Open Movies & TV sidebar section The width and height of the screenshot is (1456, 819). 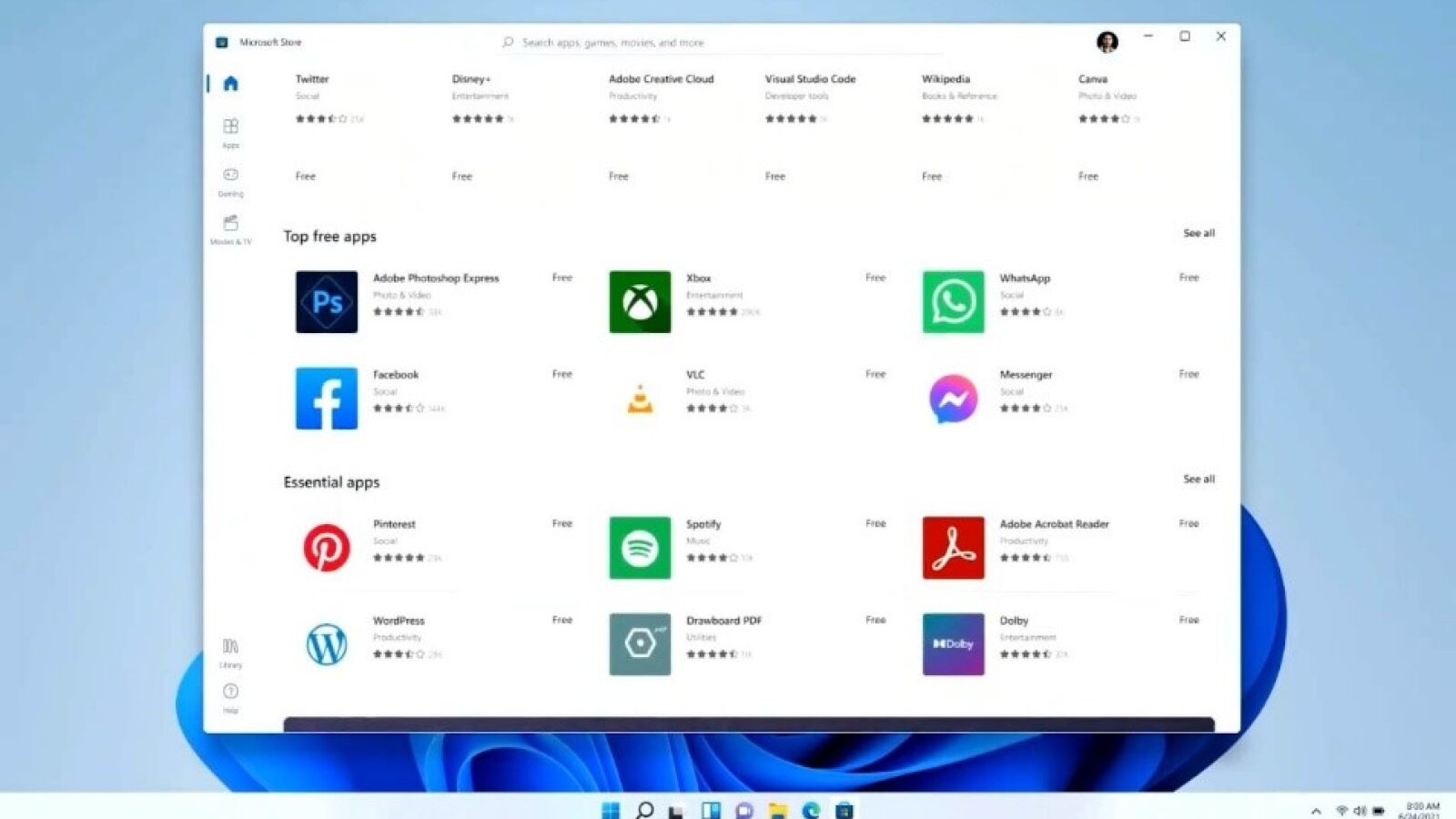(x=230, y=227)
